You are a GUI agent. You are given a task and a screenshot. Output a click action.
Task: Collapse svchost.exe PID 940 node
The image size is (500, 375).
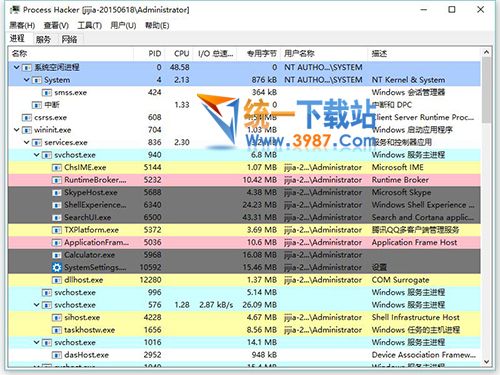[37, 155]
